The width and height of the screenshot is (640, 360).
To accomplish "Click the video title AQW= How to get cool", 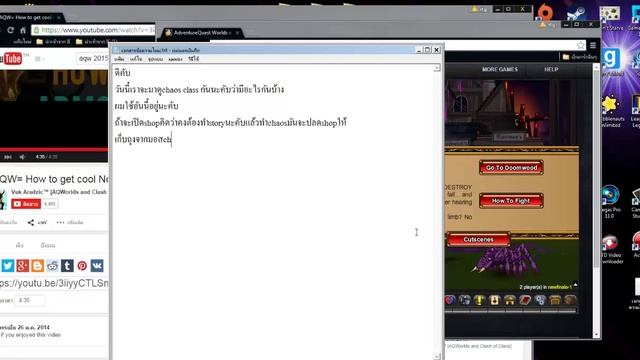I will click(x=54, y=179).
